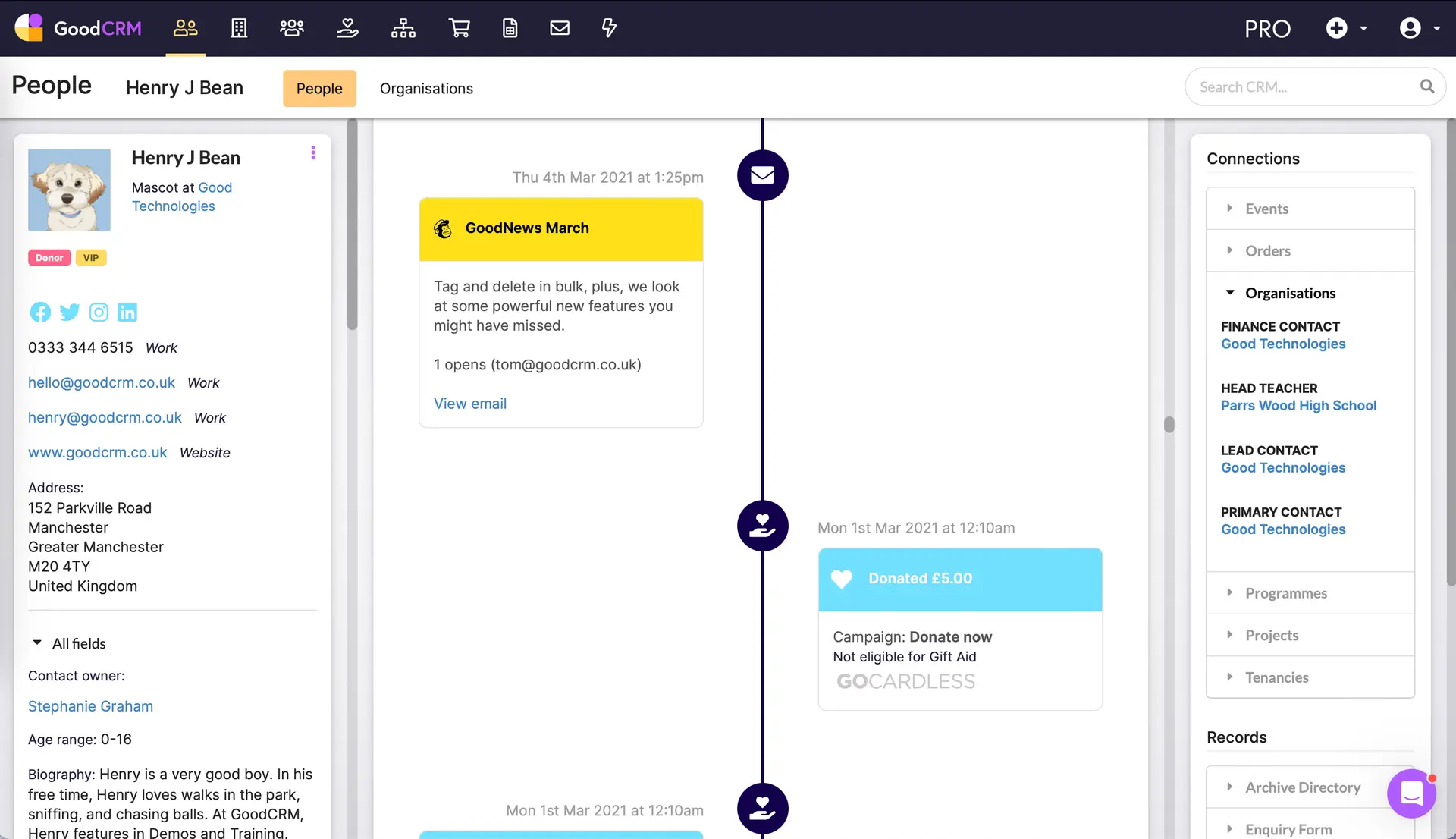Viewport: 1456px width, 839px height.
Task: Expand the Programmes section
Action: [1285, 593]
